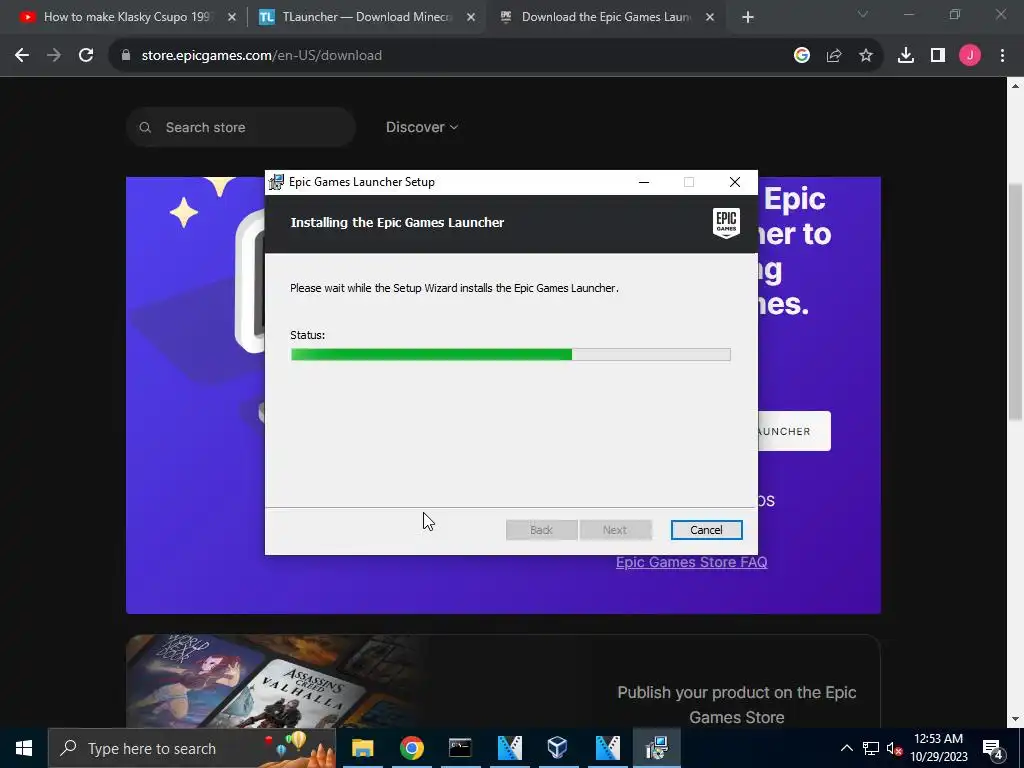
Task: Open the Windows Start menu
Action: point(24,748)
